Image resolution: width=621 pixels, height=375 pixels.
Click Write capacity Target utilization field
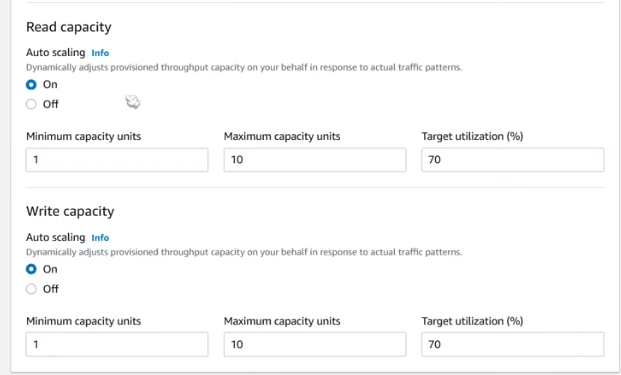coord(512,344)
